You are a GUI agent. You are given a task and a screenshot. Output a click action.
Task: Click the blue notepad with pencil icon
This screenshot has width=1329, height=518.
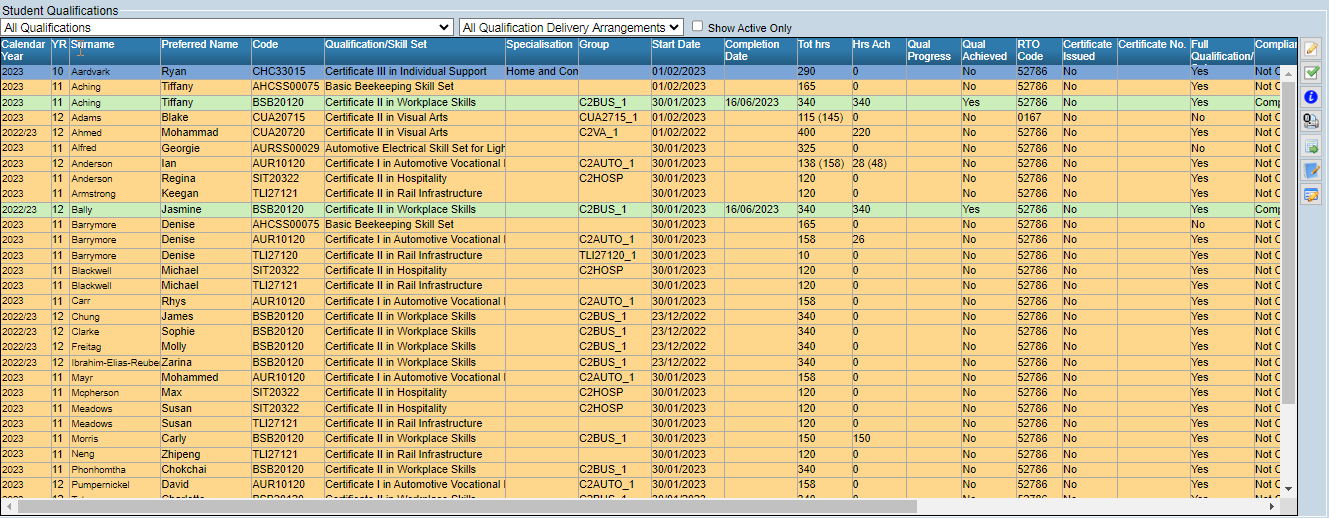(x=1311, y=170)
